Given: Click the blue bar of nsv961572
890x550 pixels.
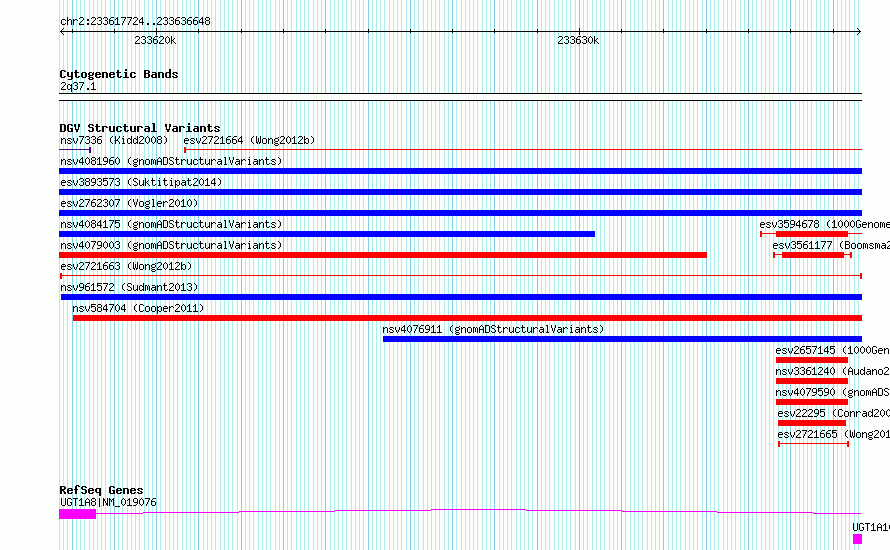Looking at the screenshot, I should point(461,297).
